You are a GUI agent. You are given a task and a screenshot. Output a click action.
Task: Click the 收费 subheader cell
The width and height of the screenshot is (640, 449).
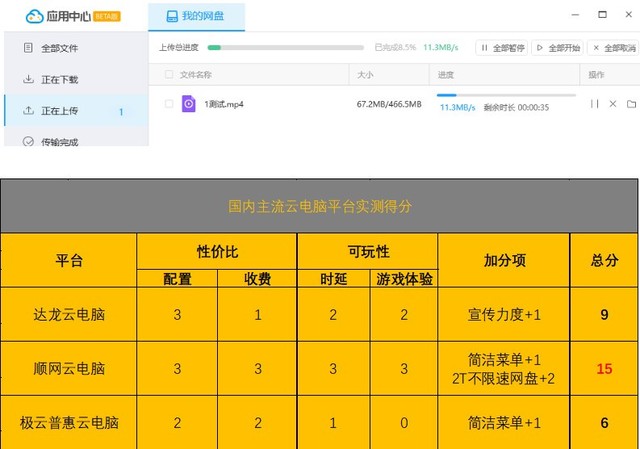point(257,279)
